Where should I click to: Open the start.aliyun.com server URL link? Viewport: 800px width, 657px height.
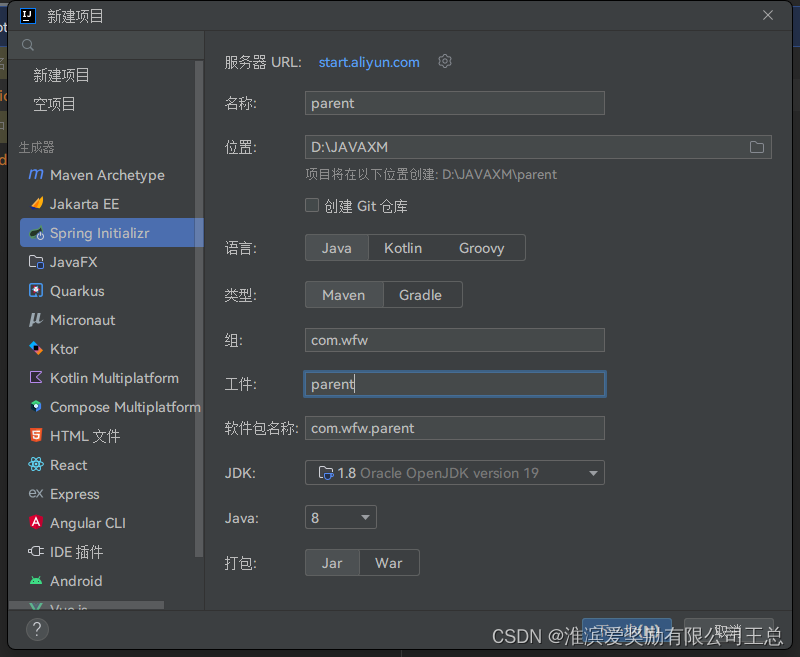point(369,62)
